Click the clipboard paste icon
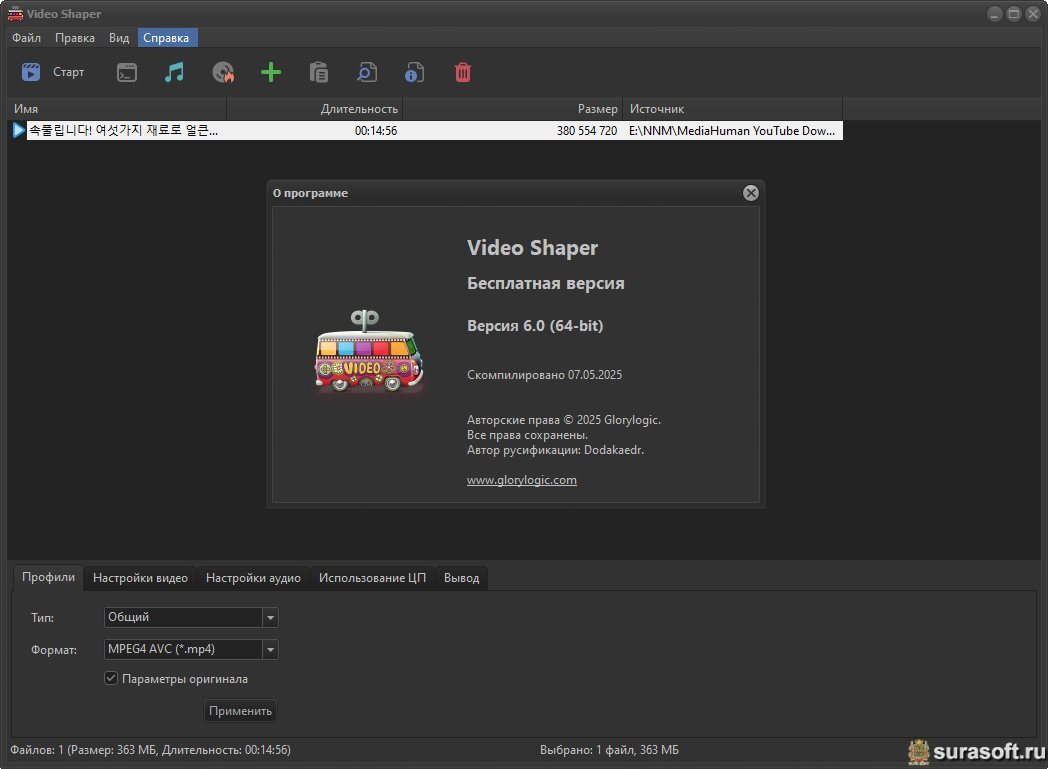This screenshot has width=1048, height=769. 319,72
